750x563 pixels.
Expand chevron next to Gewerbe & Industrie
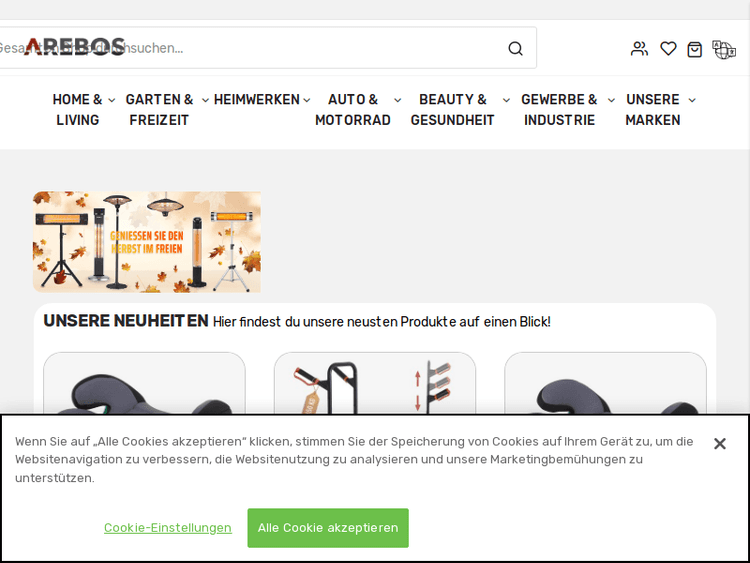(611, 100)
